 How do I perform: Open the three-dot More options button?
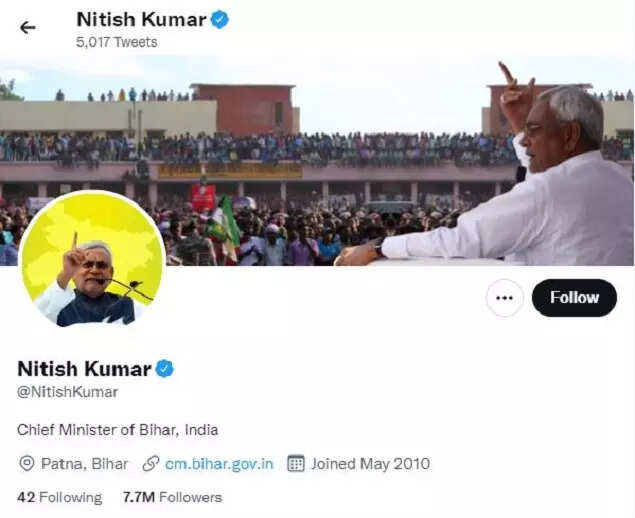tap(504, 298)
